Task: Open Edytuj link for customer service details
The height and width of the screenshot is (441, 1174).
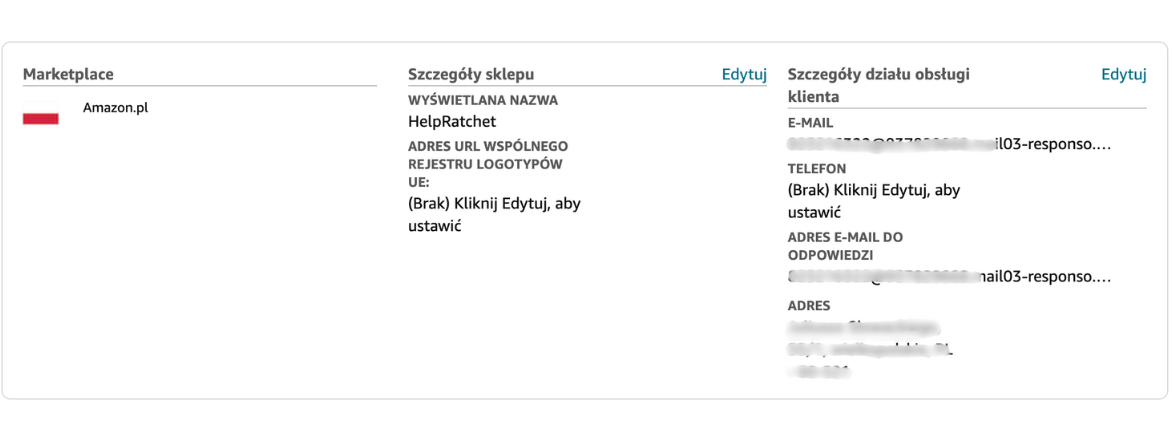Action: [1123, 75]
